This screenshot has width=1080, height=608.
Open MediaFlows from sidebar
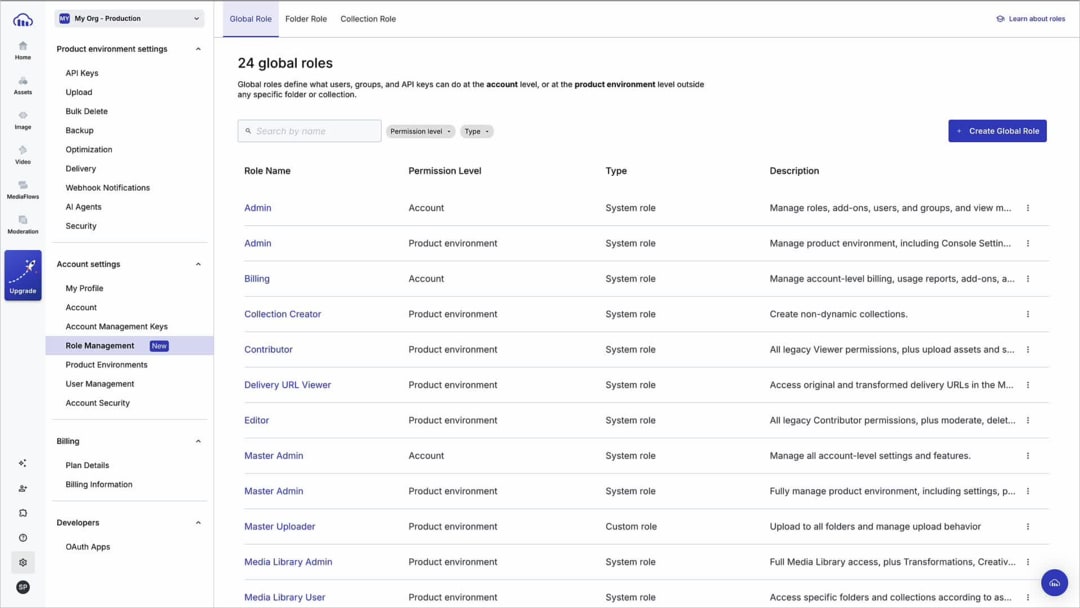23,190
